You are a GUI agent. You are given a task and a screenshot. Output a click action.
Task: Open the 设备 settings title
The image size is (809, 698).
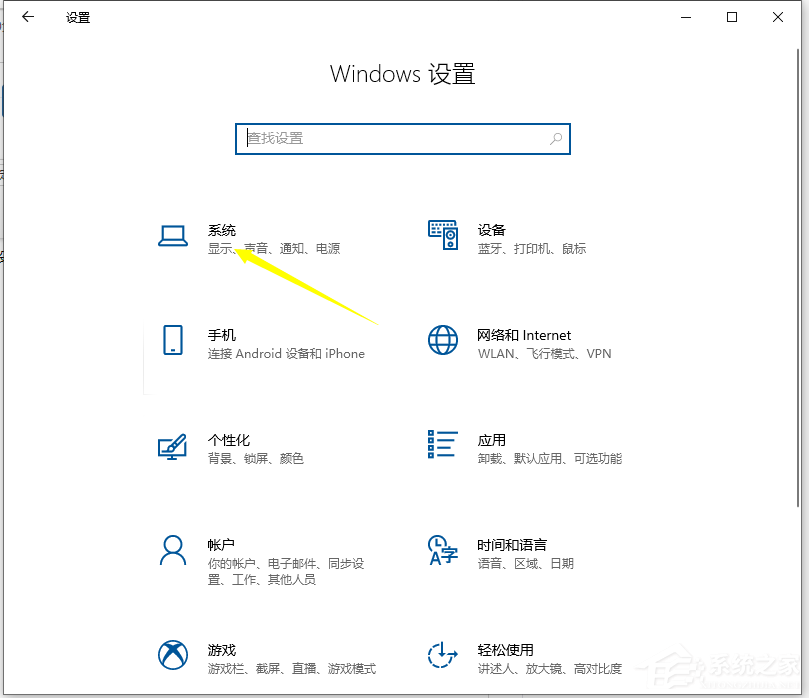click(x=492, y=230)
